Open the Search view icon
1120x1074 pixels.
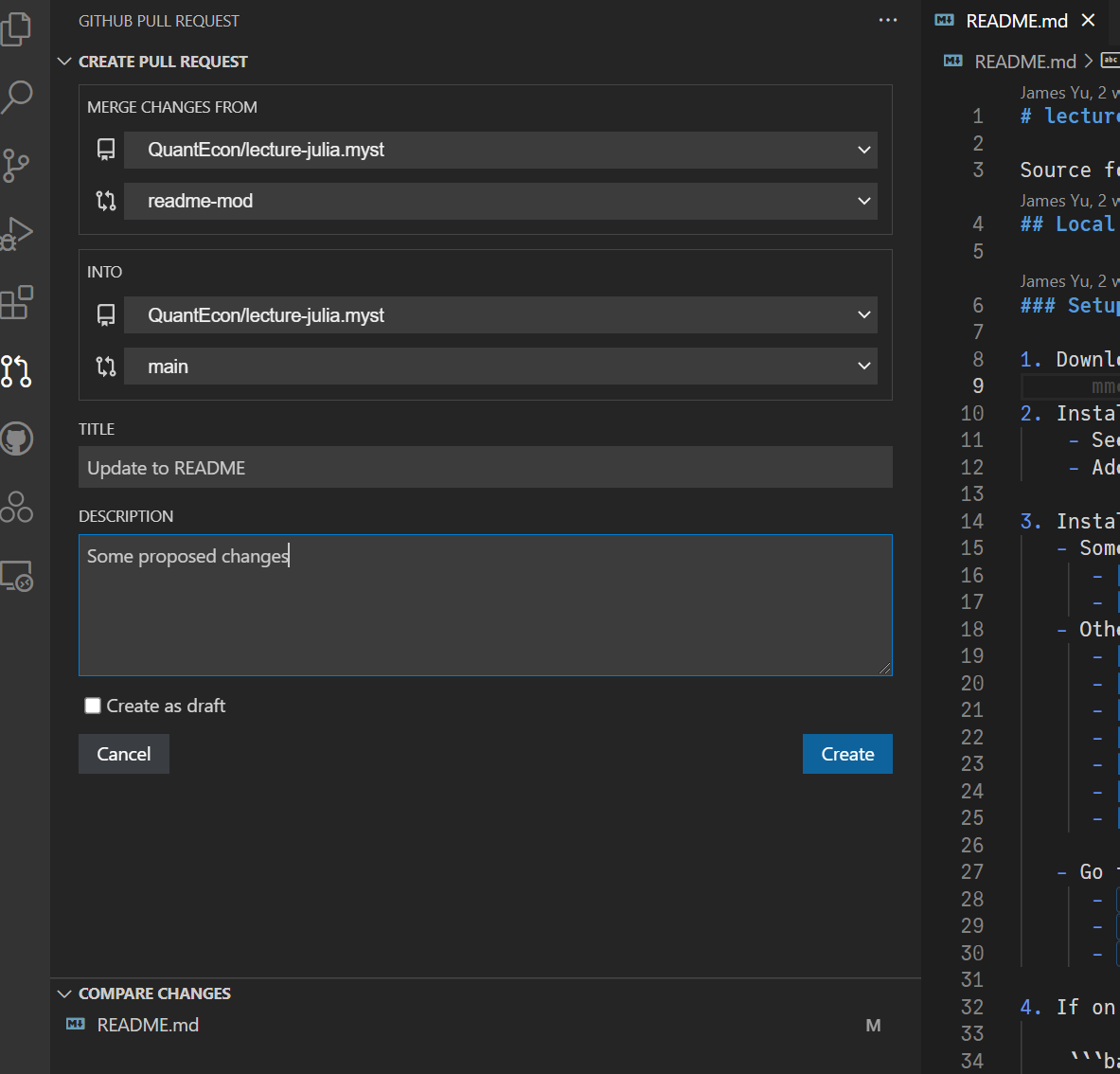tap(17, 97)
